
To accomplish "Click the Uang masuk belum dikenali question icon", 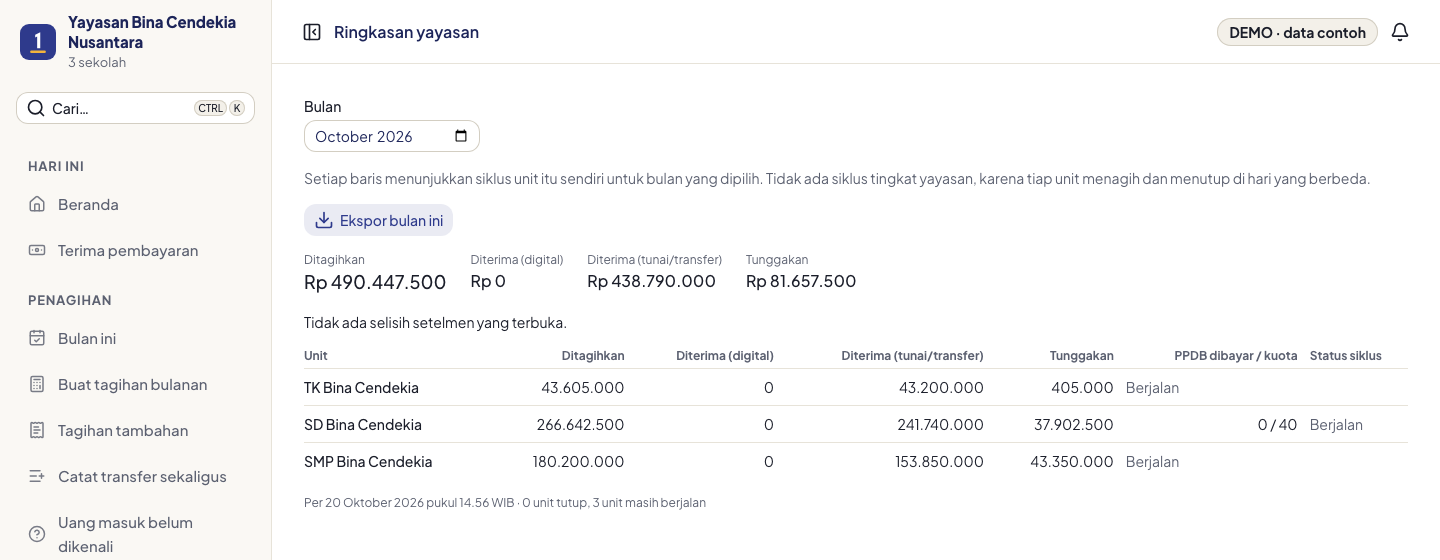I will [37, 534].
